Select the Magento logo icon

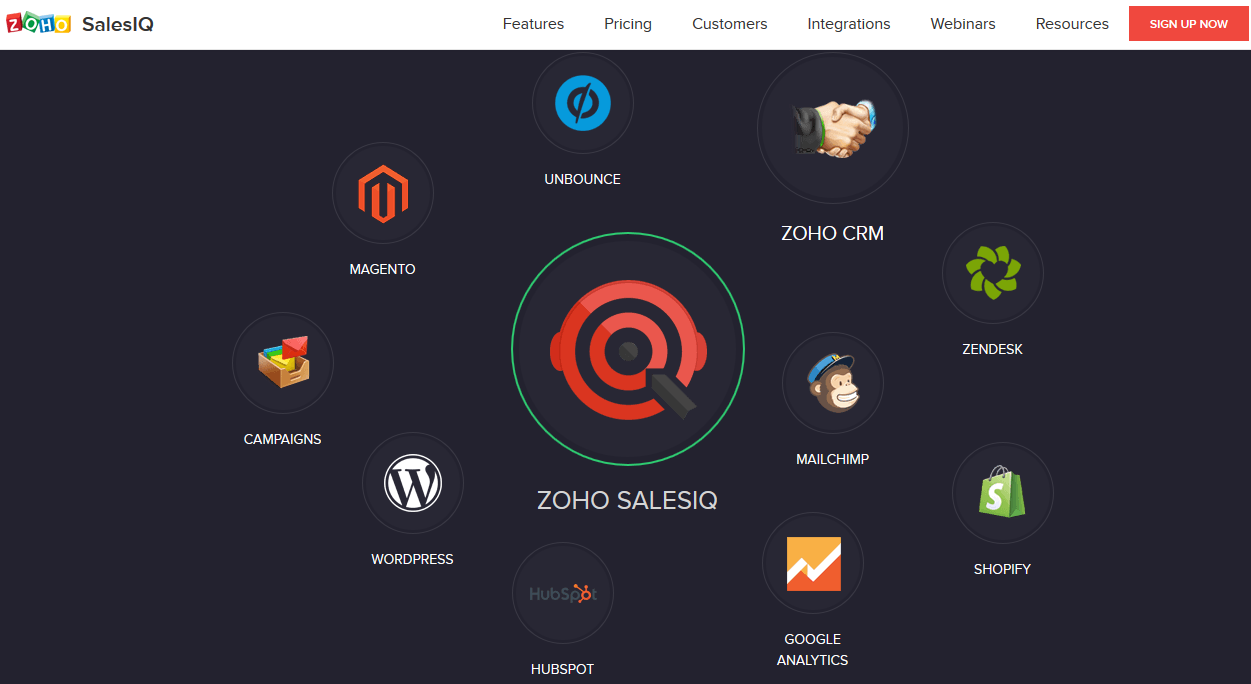coord(383,193)
